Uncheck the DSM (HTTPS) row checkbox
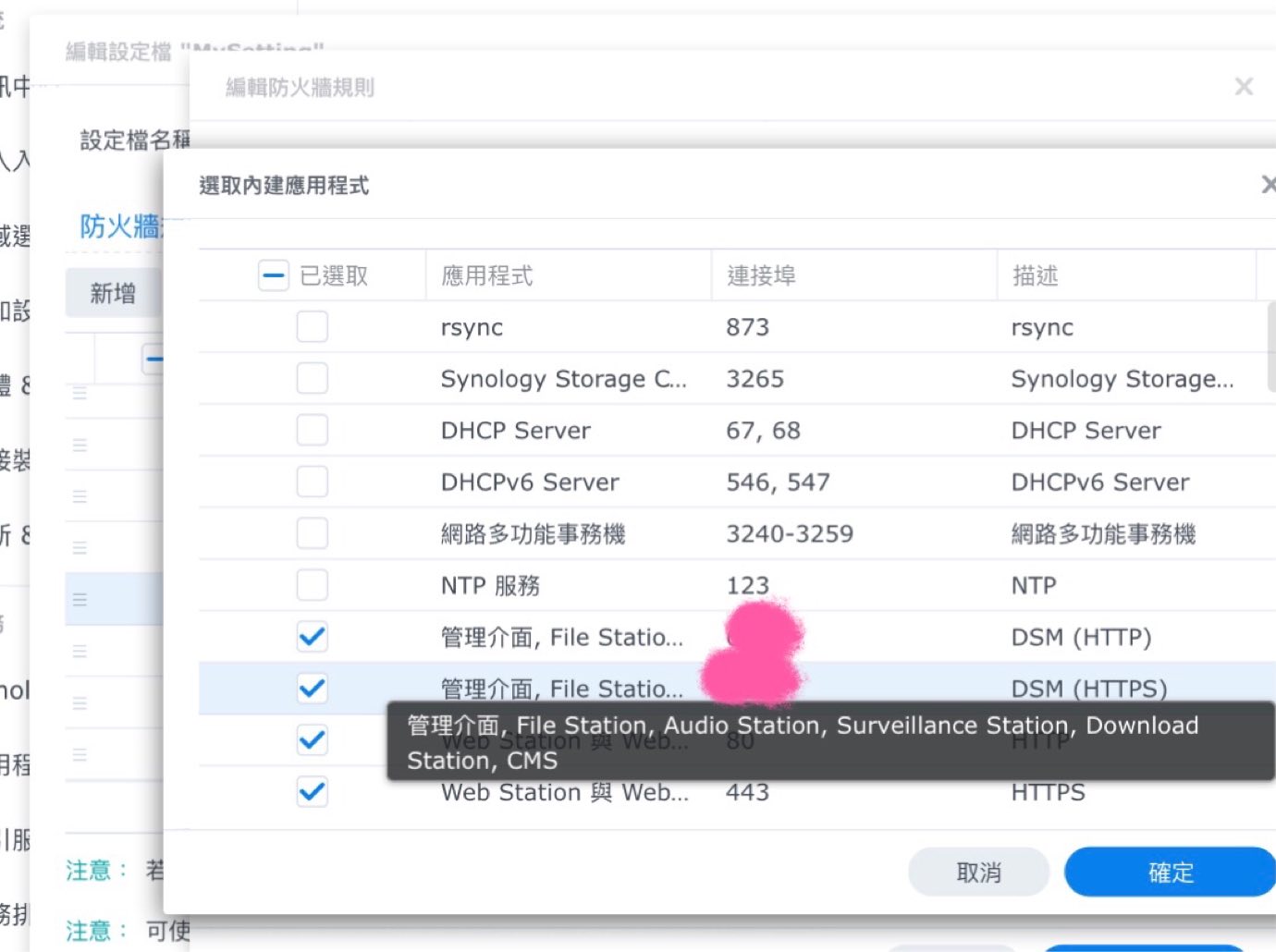Viewport: 1276px width, 952px height. (313, 689)
